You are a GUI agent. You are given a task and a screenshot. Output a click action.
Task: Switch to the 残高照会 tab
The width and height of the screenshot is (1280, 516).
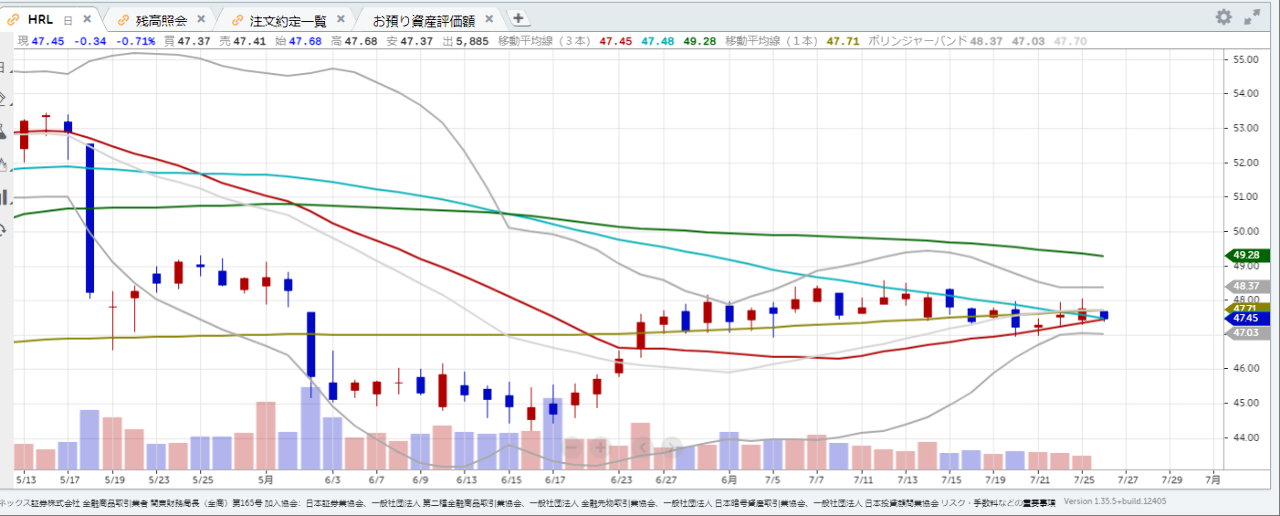coord(160,19)
